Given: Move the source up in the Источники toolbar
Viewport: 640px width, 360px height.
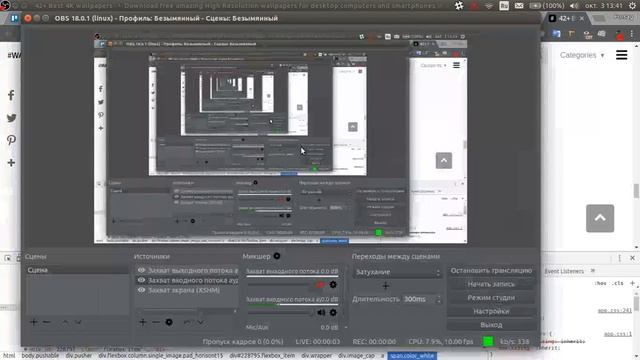Looking at the screenshot, I should [187, 322].
